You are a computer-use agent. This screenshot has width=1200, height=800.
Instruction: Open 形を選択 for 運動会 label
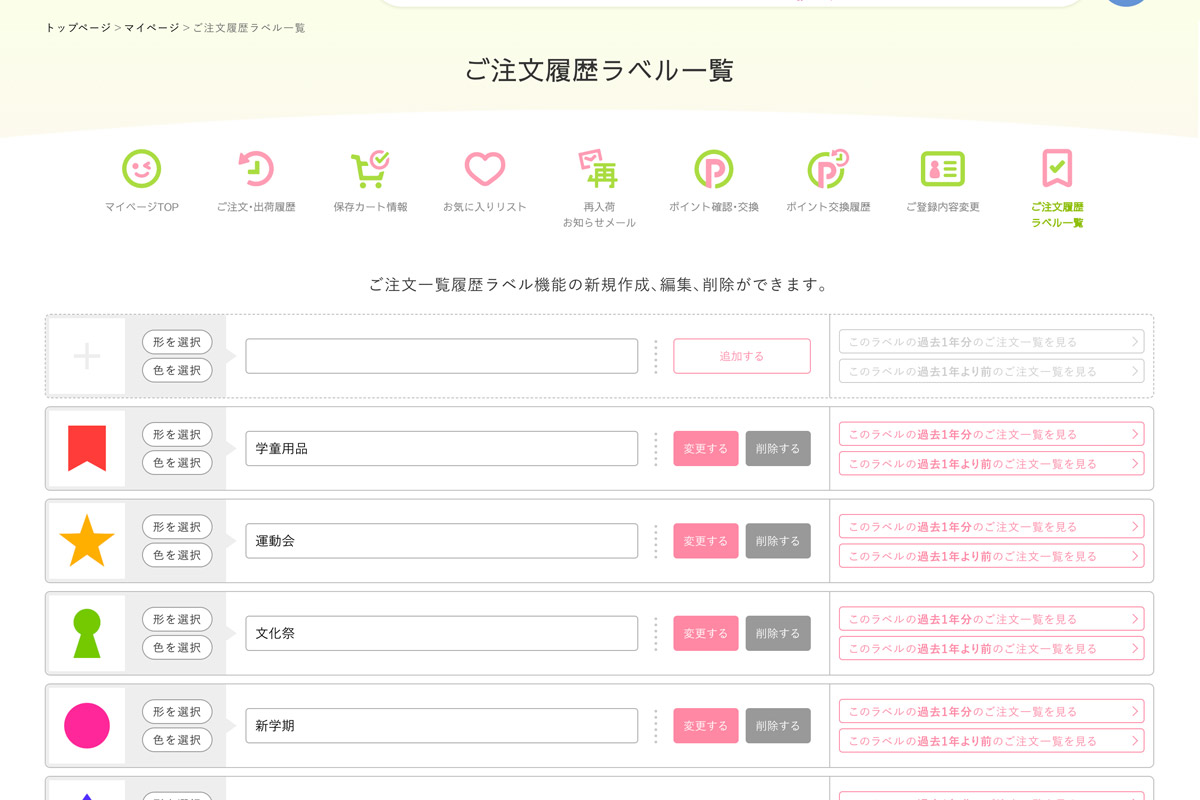pos(177,527)
